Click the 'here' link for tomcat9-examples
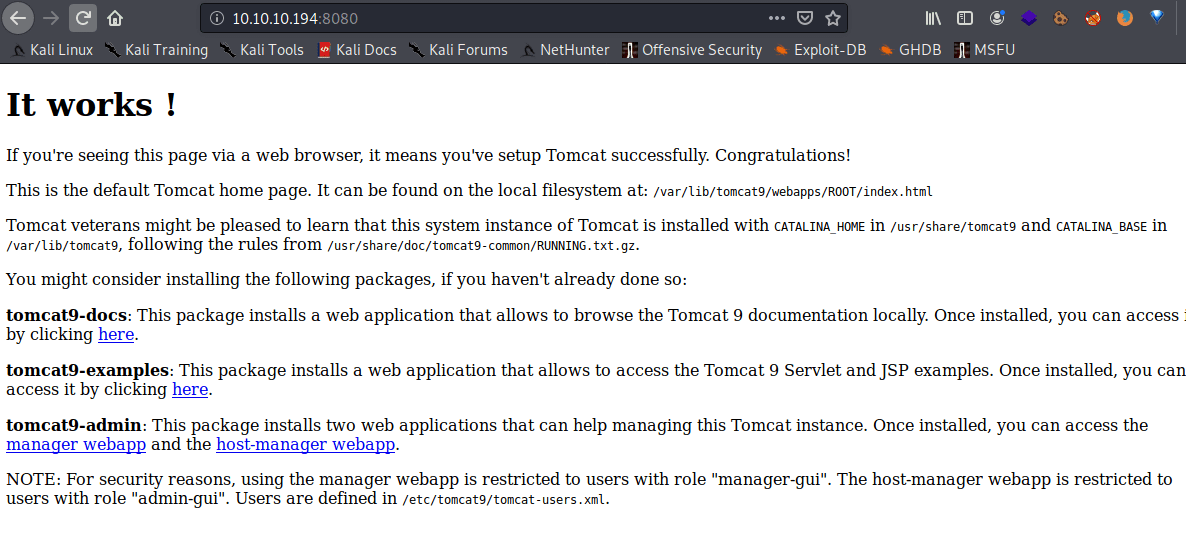Screen dimensions: 1186x540 [x=190, y=389]
